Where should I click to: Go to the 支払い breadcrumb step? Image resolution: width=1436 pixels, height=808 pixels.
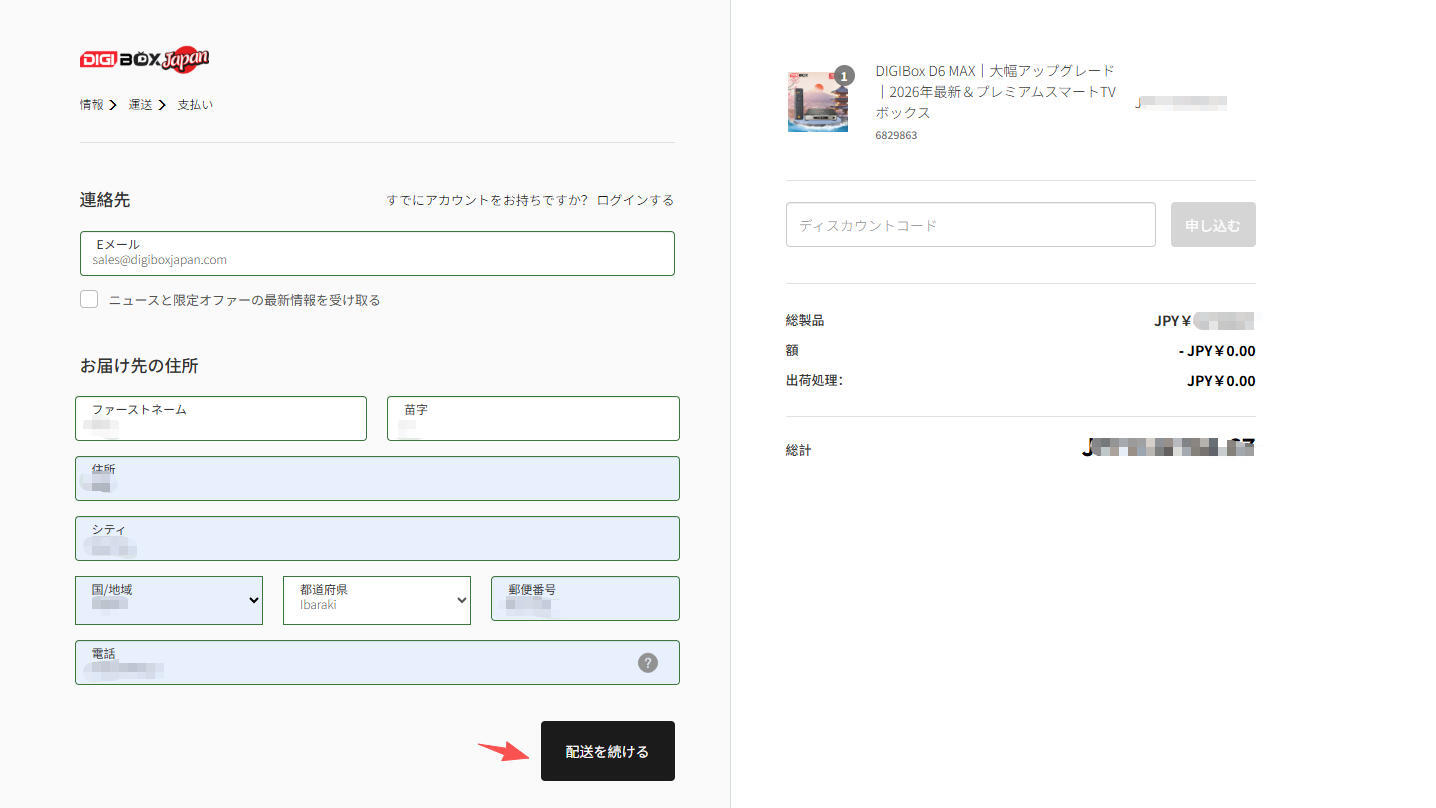[x=195, y=105]
